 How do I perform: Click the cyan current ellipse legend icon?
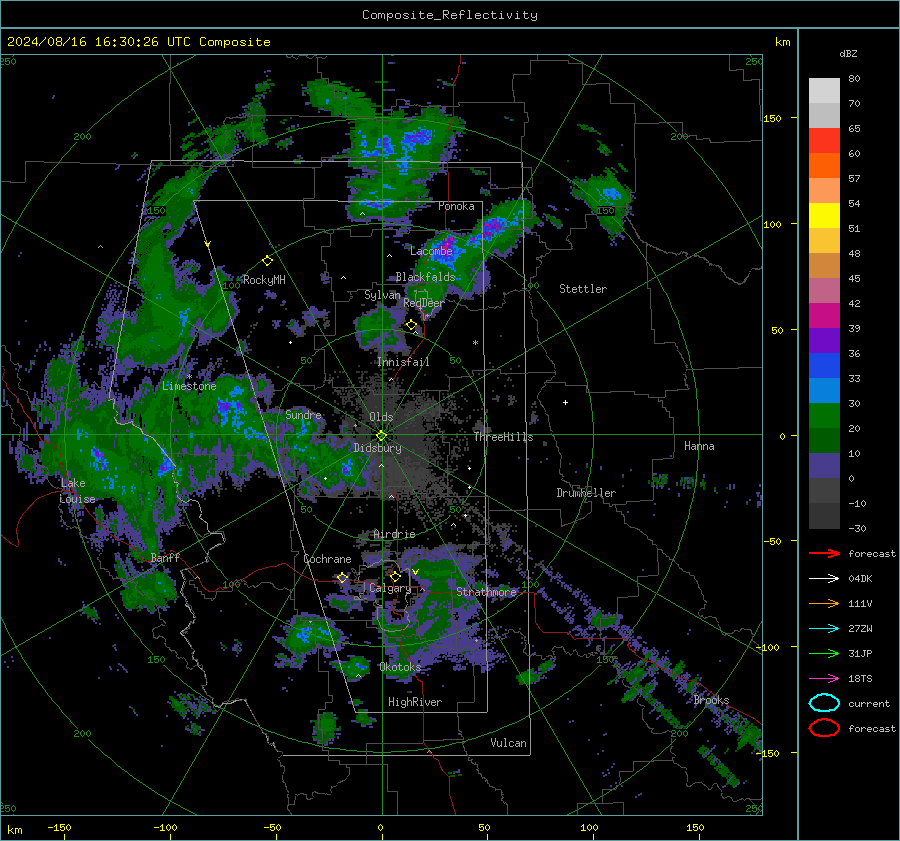824,703
